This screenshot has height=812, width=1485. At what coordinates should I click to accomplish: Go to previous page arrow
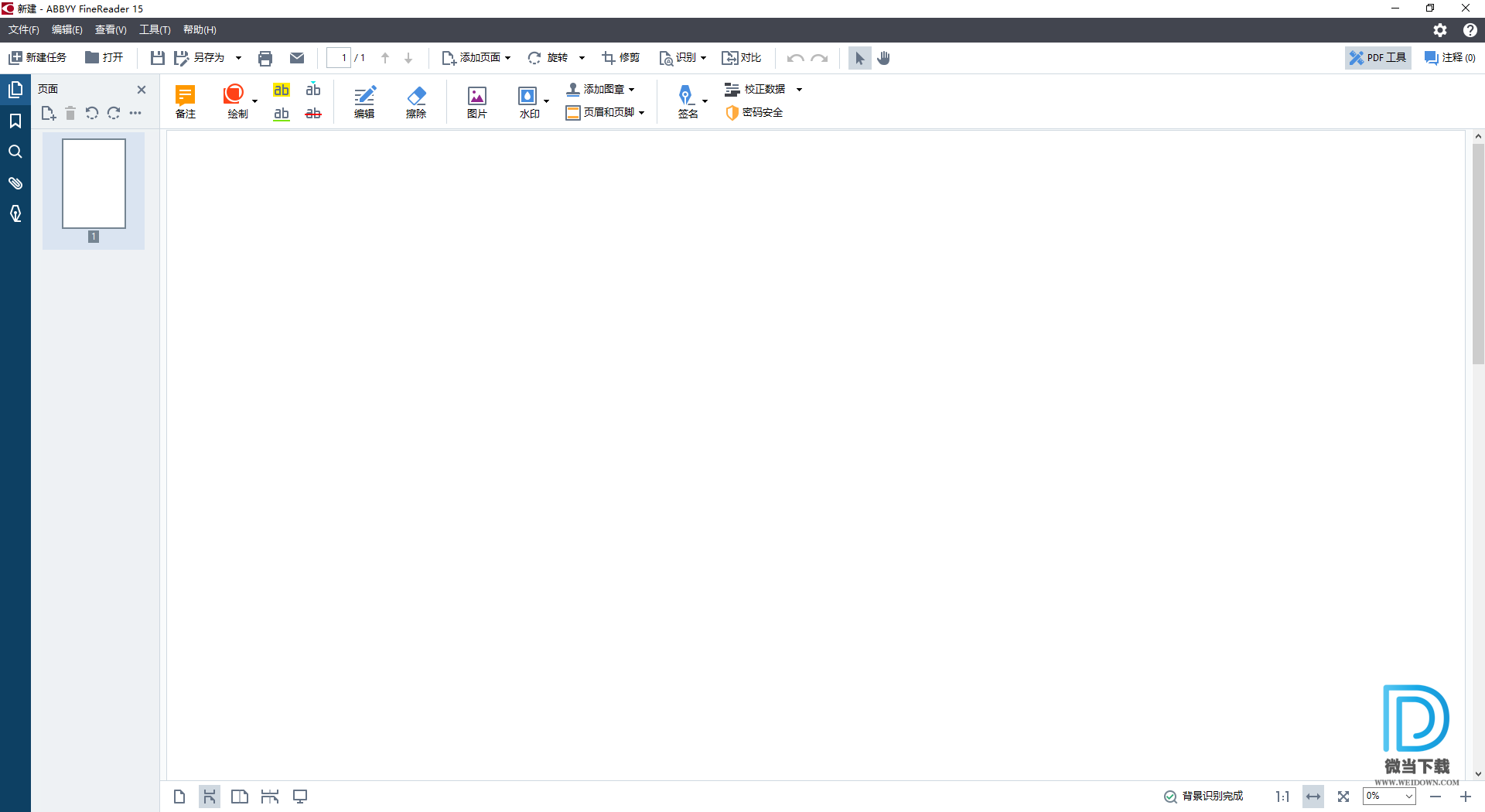(385, 58)
